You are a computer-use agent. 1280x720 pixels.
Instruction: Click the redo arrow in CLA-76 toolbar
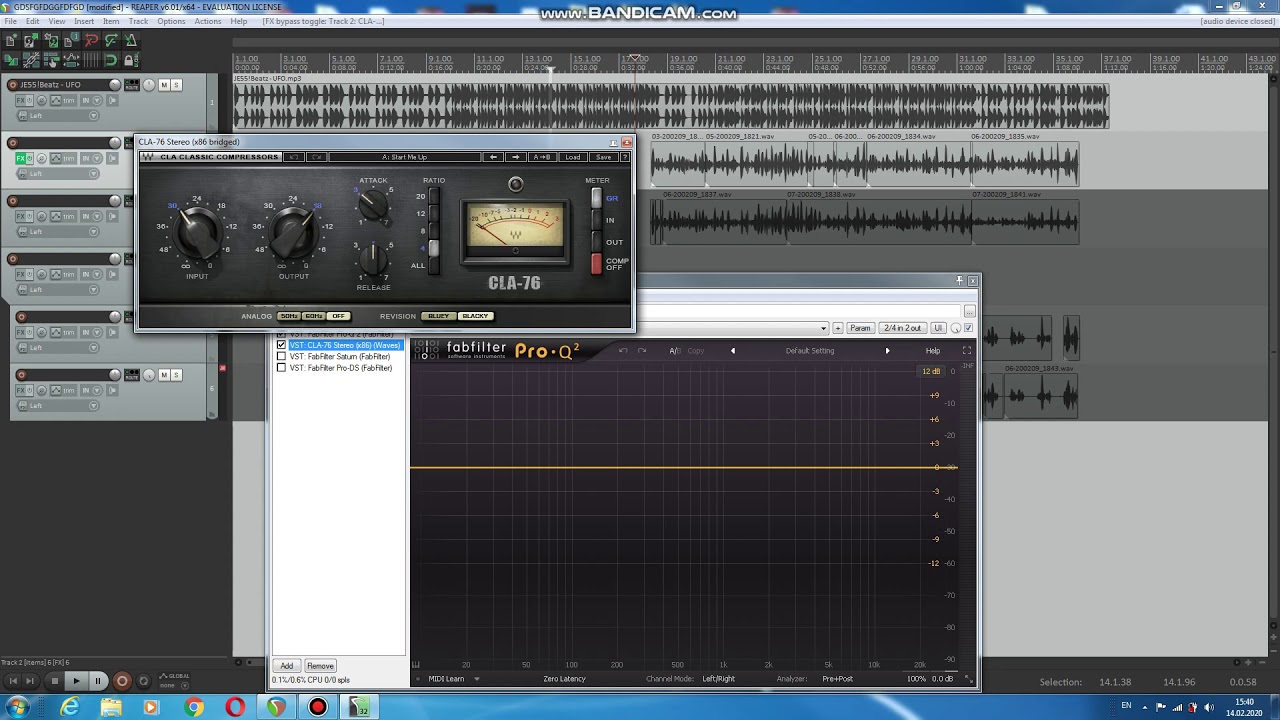tap(316, 157)
